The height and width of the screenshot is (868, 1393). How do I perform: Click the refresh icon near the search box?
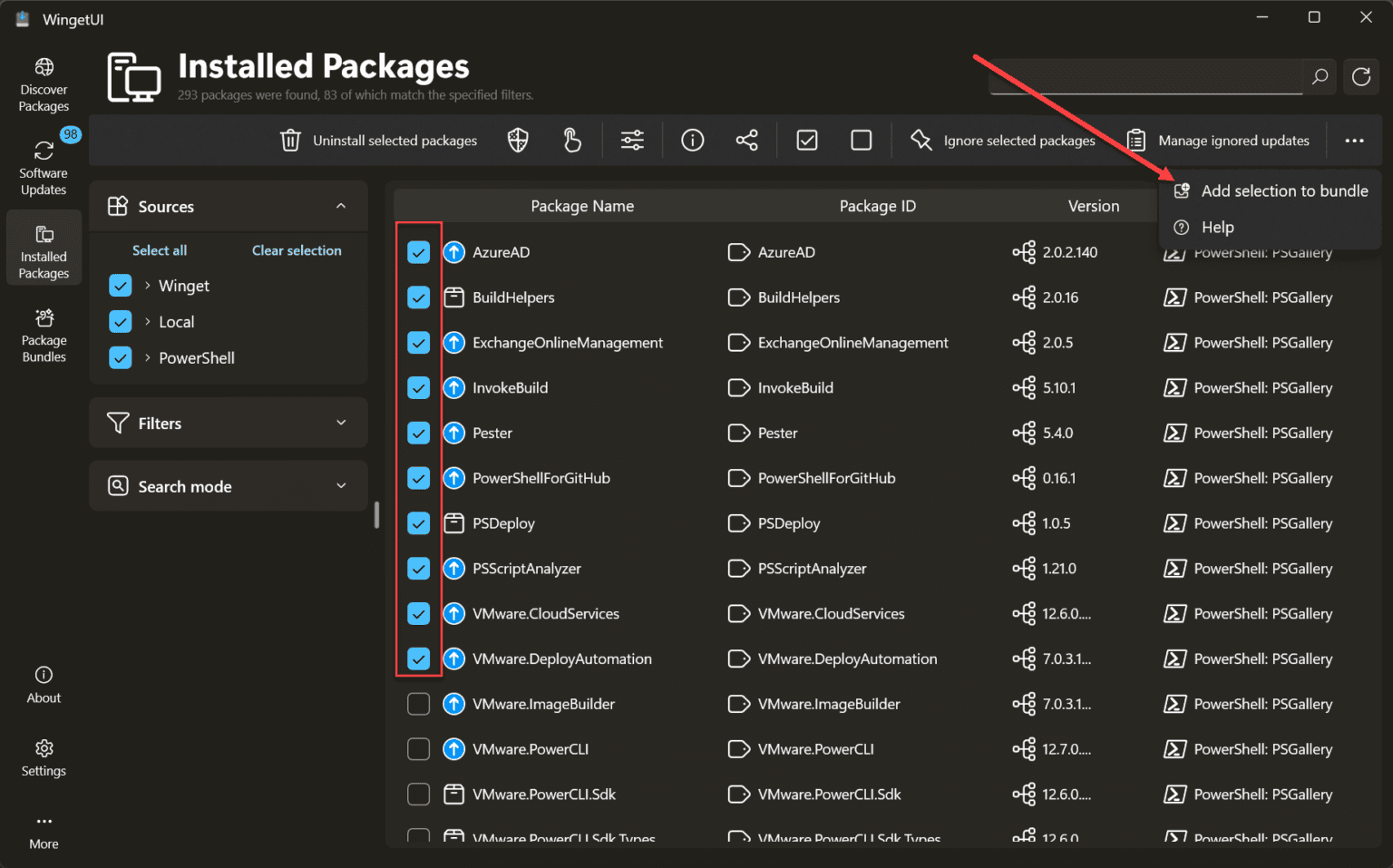1360,76
